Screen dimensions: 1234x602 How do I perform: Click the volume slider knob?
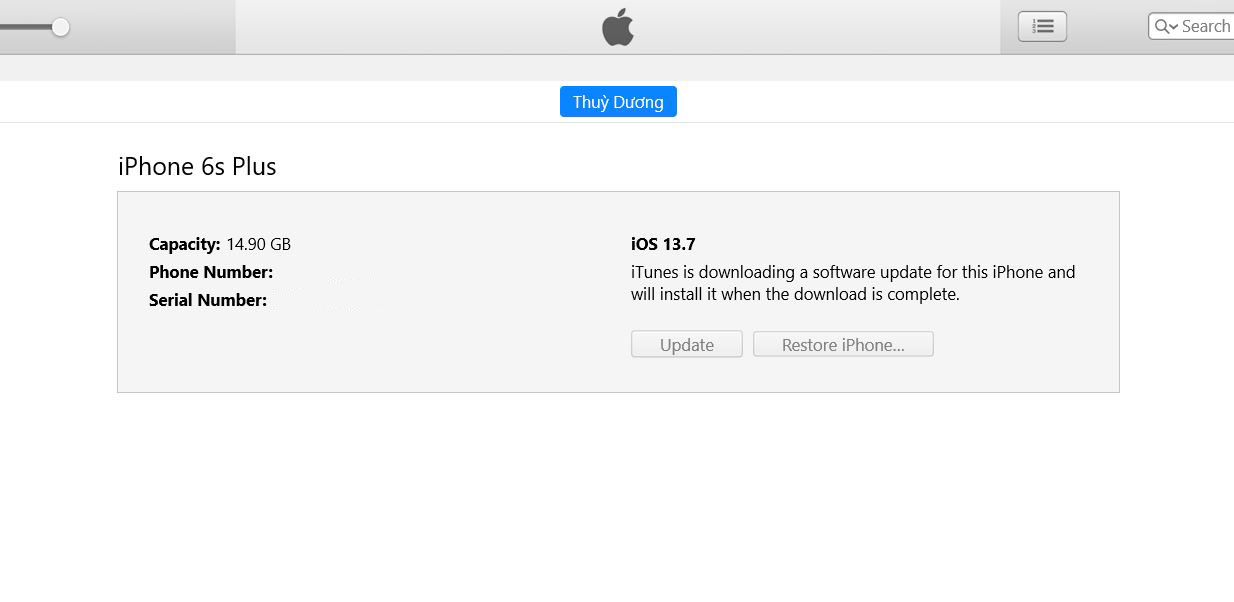coord(60,27)
